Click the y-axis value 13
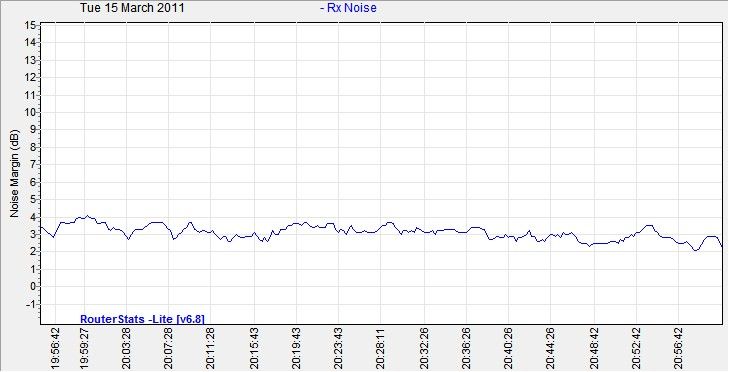 pyautogui.click(x=31, y=60)
